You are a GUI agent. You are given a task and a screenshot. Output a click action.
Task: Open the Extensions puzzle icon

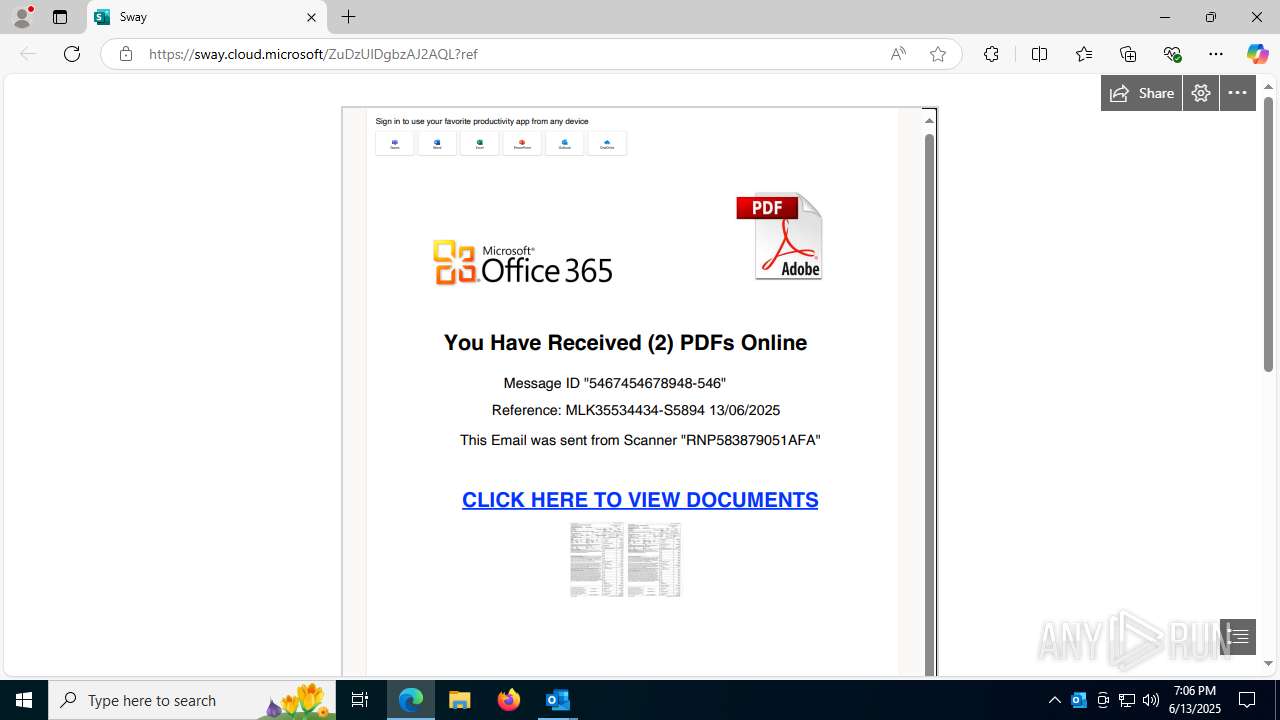(991, 54)
